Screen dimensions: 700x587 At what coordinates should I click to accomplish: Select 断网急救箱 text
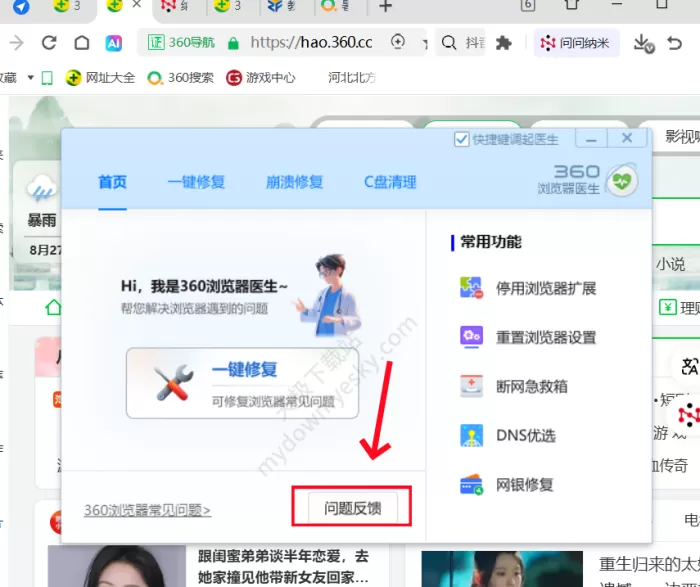point(532,387)
